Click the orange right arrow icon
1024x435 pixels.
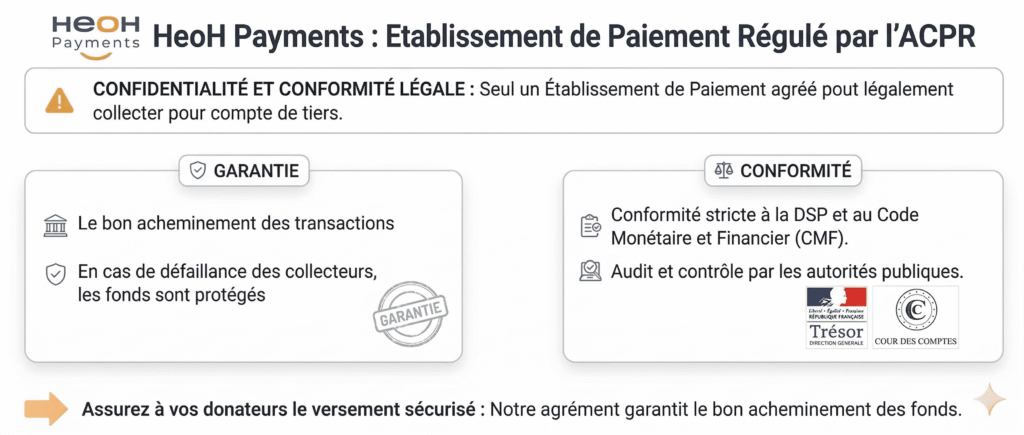pos(45,408)
